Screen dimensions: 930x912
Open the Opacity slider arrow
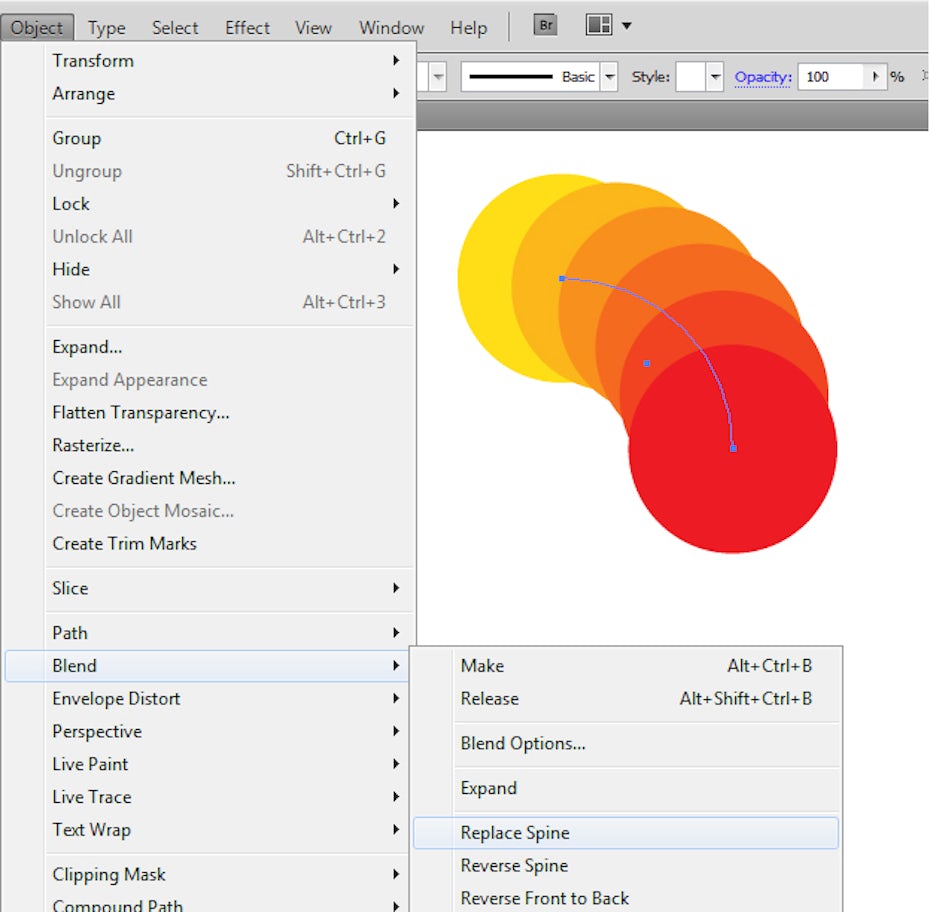[x=876, y=77]
